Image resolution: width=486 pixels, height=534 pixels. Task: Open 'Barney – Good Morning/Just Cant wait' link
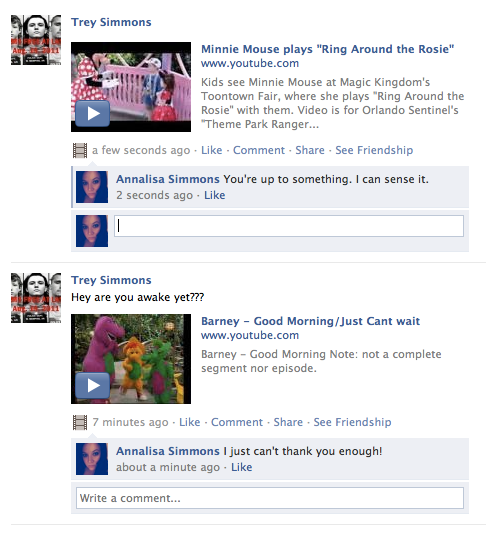(x=310, y=321)
